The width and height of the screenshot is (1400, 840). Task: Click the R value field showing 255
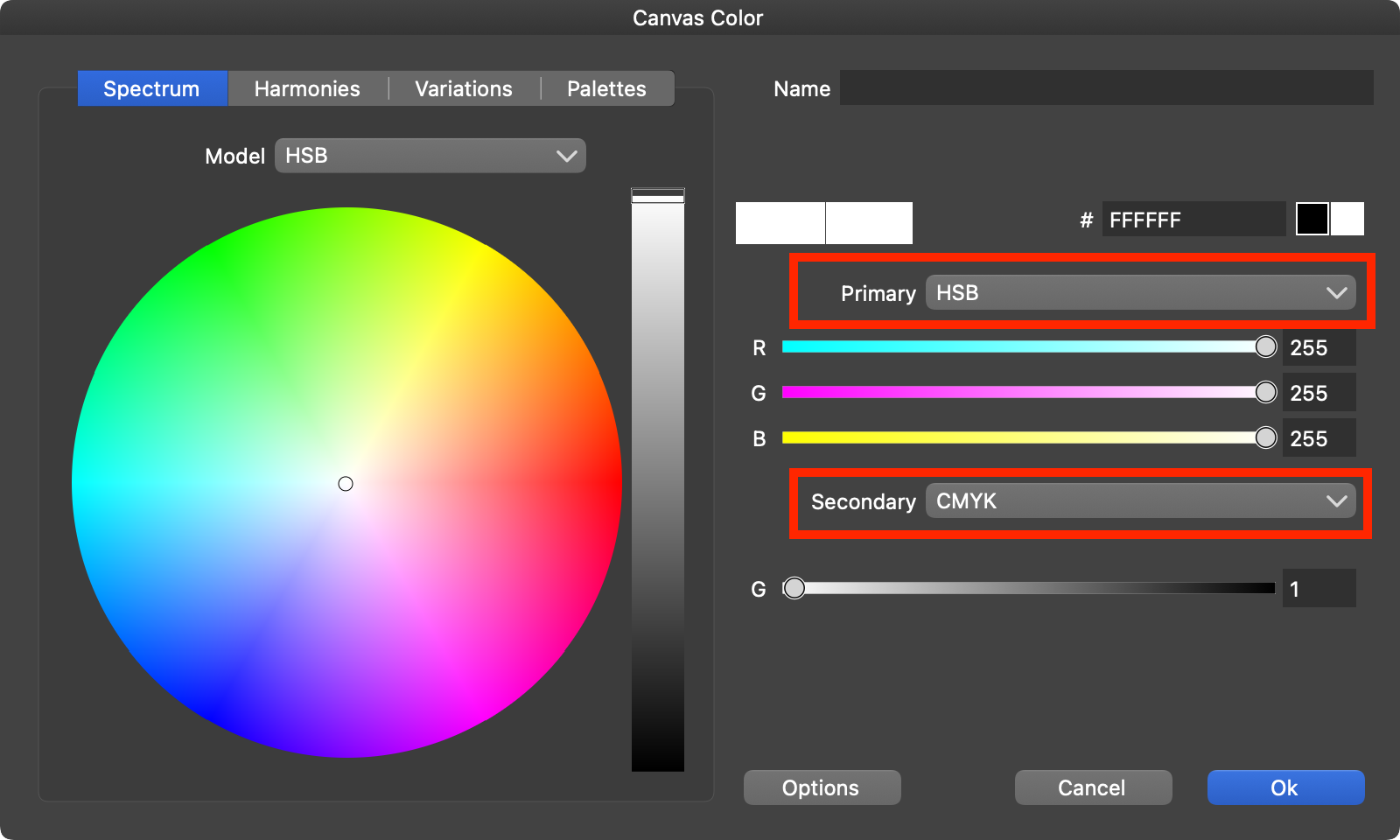pos(1319,348)
